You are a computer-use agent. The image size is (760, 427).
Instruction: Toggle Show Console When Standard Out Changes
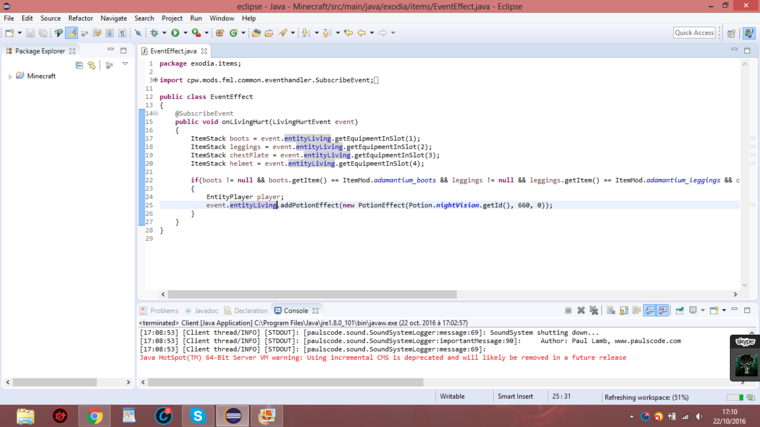point(650,311)
